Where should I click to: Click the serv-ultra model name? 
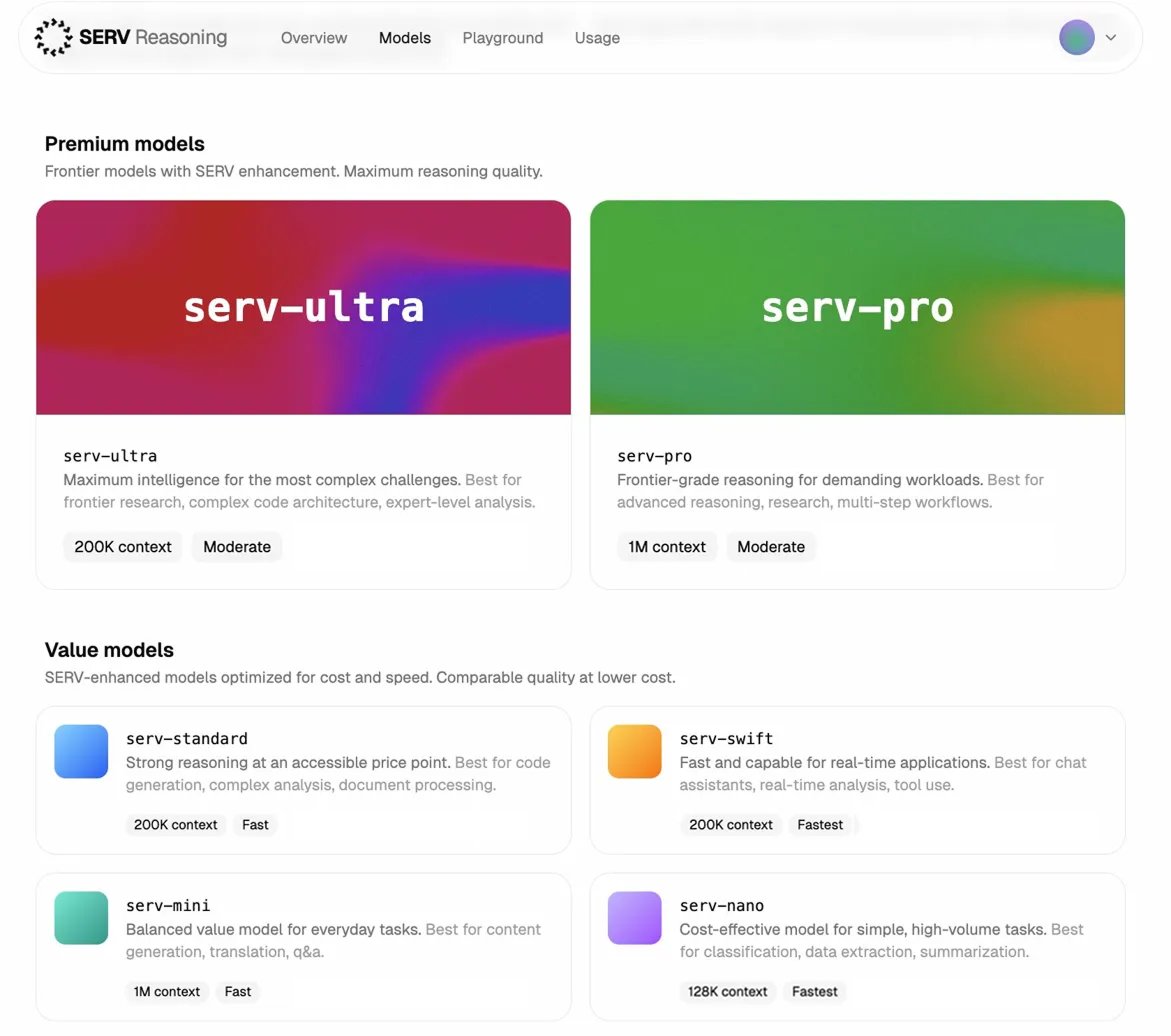point(109,456)
